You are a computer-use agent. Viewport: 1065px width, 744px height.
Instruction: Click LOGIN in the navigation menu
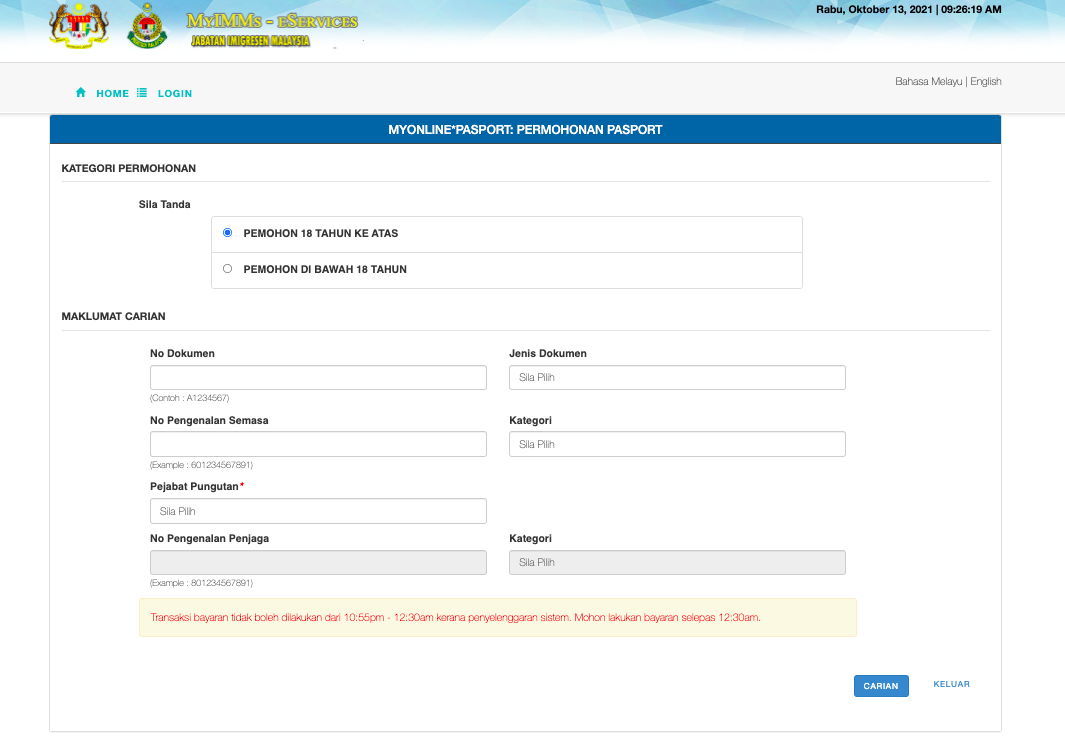pos(175,92)
